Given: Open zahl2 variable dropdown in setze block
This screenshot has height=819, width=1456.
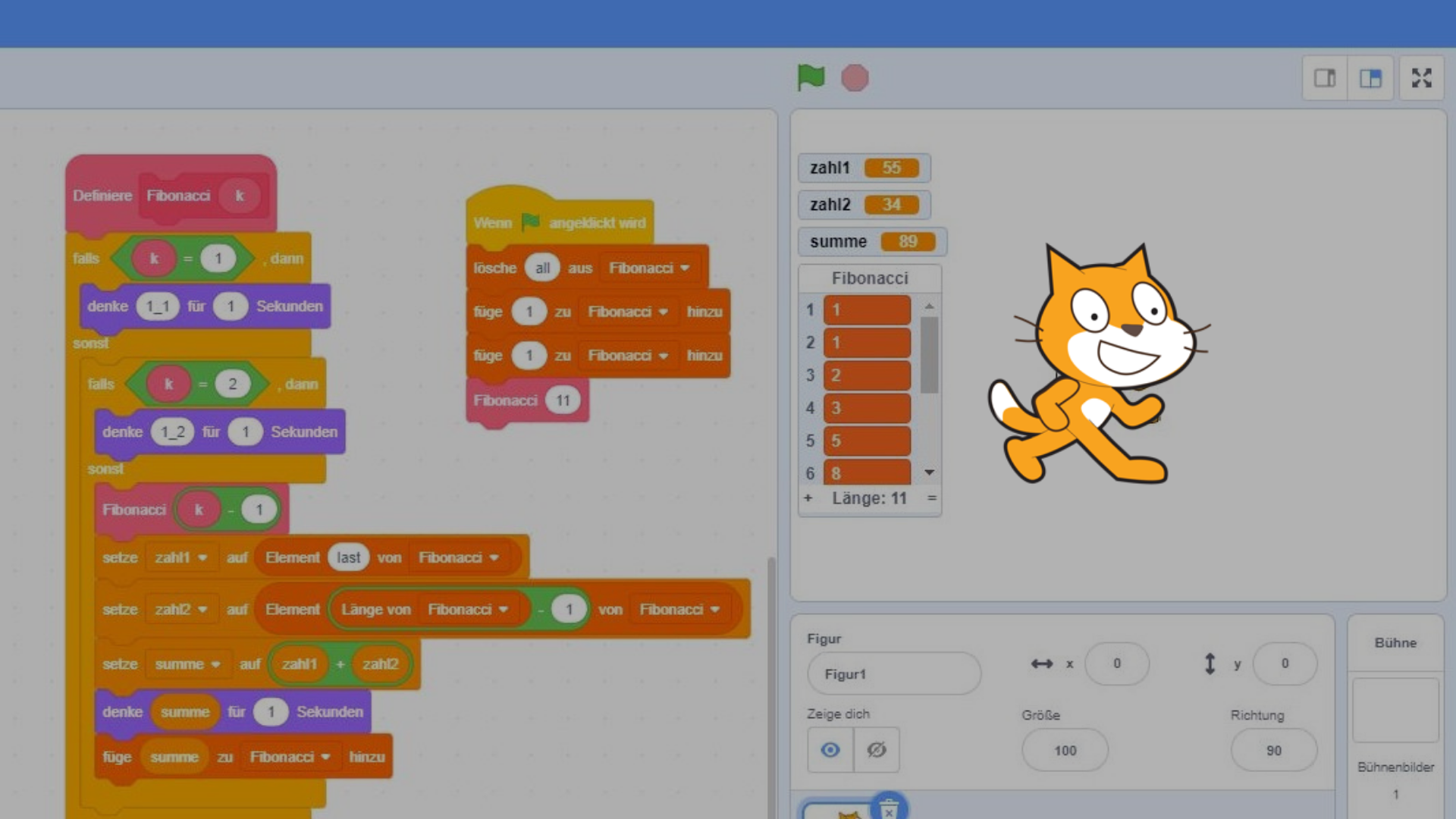Looking at the screenshot, I should [x=181, y=609].
